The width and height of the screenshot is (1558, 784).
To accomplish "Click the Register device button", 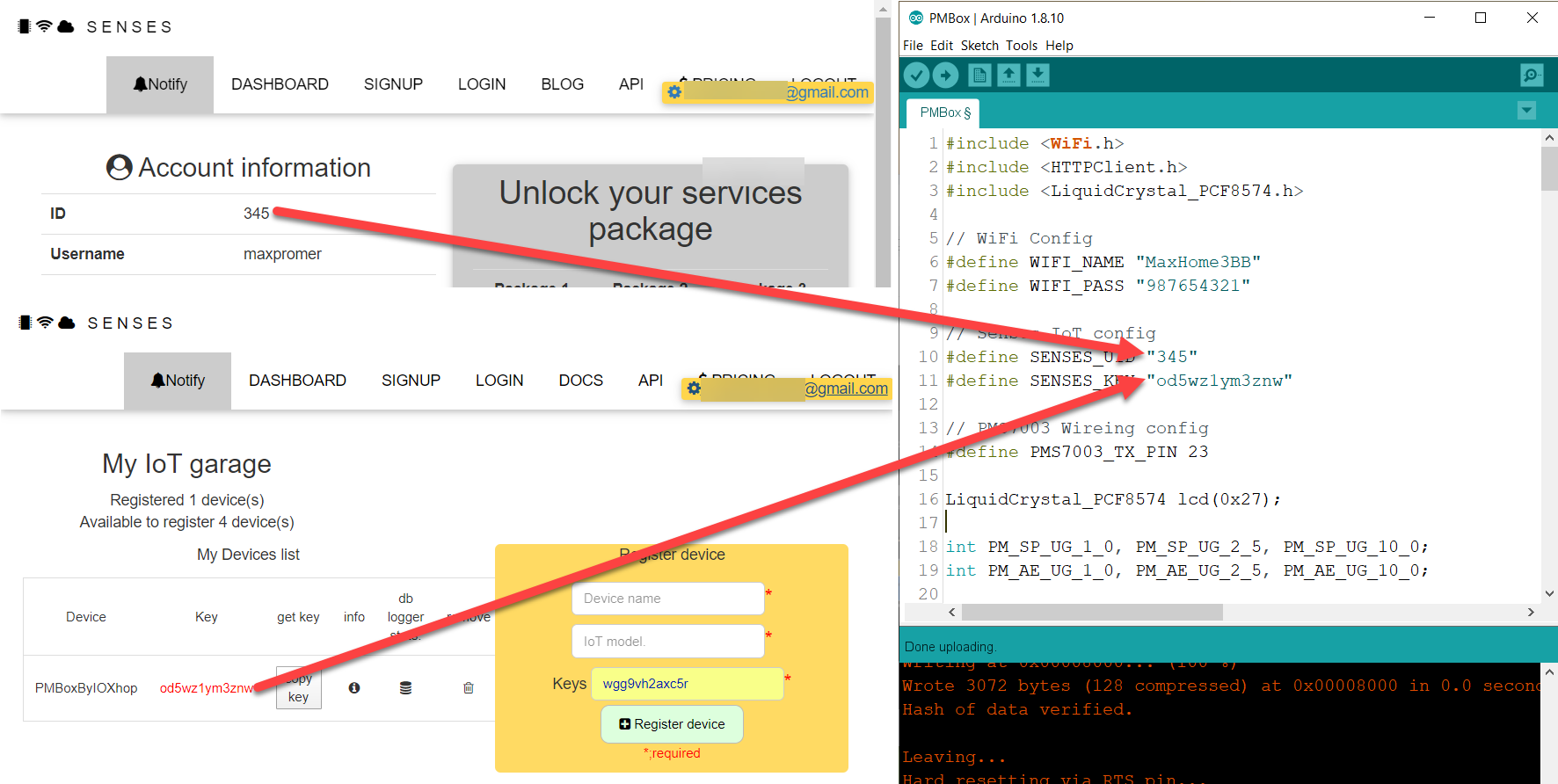I will pyautogui.click(x=672, y=724).
